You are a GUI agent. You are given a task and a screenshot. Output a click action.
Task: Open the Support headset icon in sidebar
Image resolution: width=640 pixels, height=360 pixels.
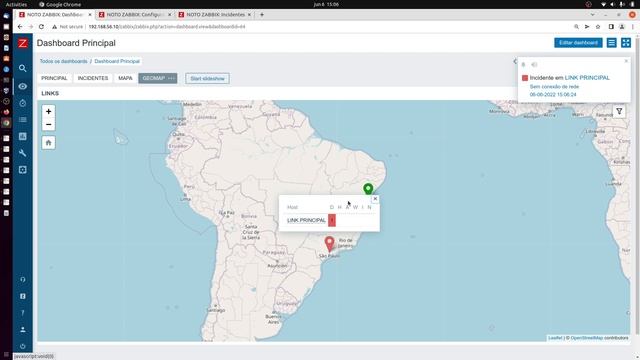(23, 280)
